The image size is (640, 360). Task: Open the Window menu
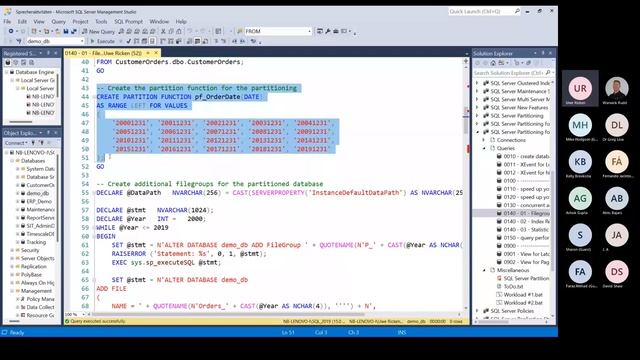pos(159,22)
